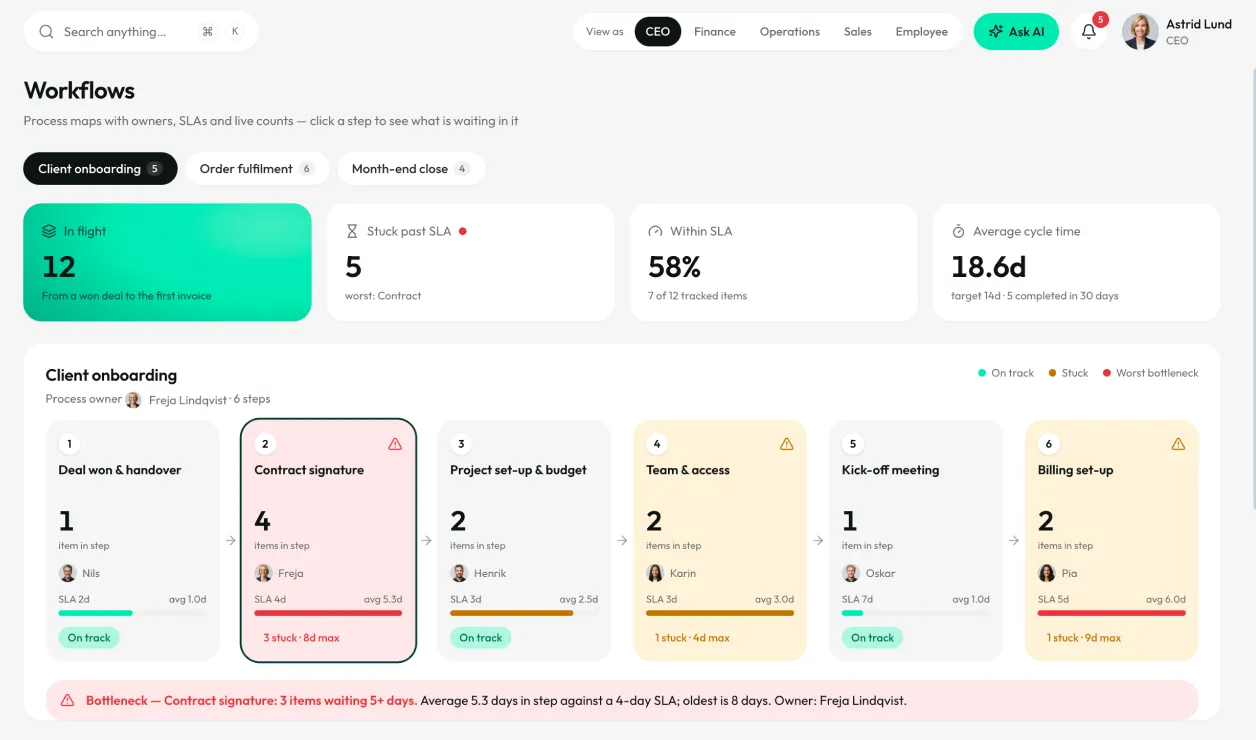This screenshot has height=740, width=1256.
Task: Open the Team & access step card
Action: click(x=720, y=541)
